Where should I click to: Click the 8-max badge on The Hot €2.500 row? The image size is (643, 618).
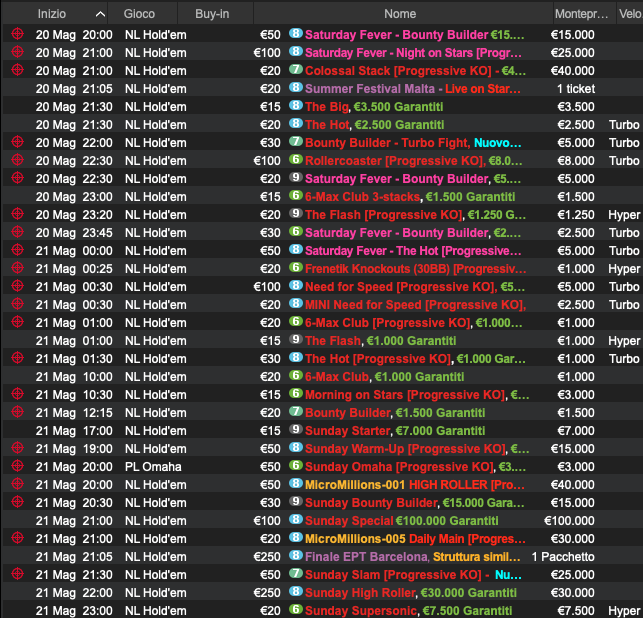coord(296,123)
